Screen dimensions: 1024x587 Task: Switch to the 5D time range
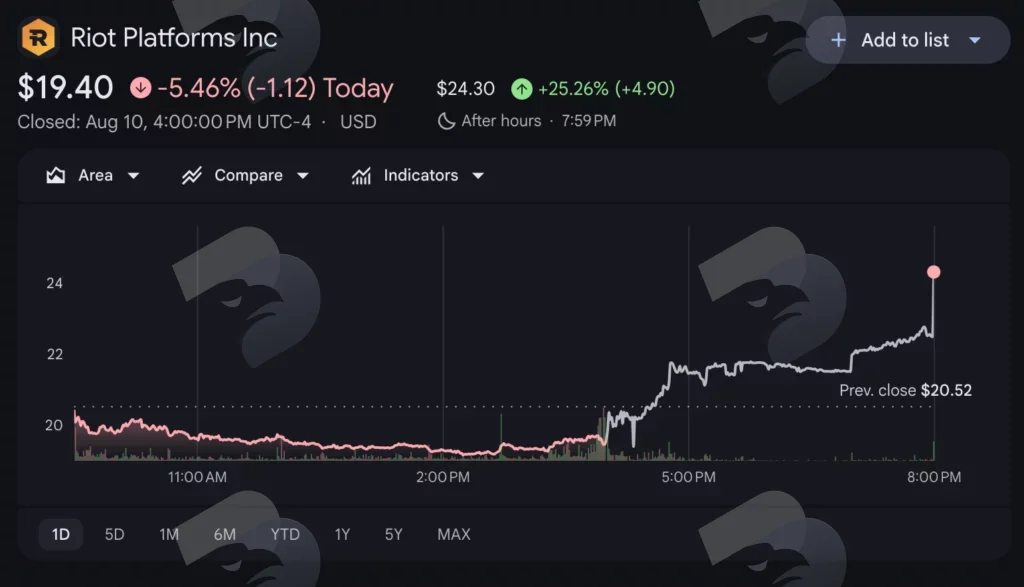point(114,535)
